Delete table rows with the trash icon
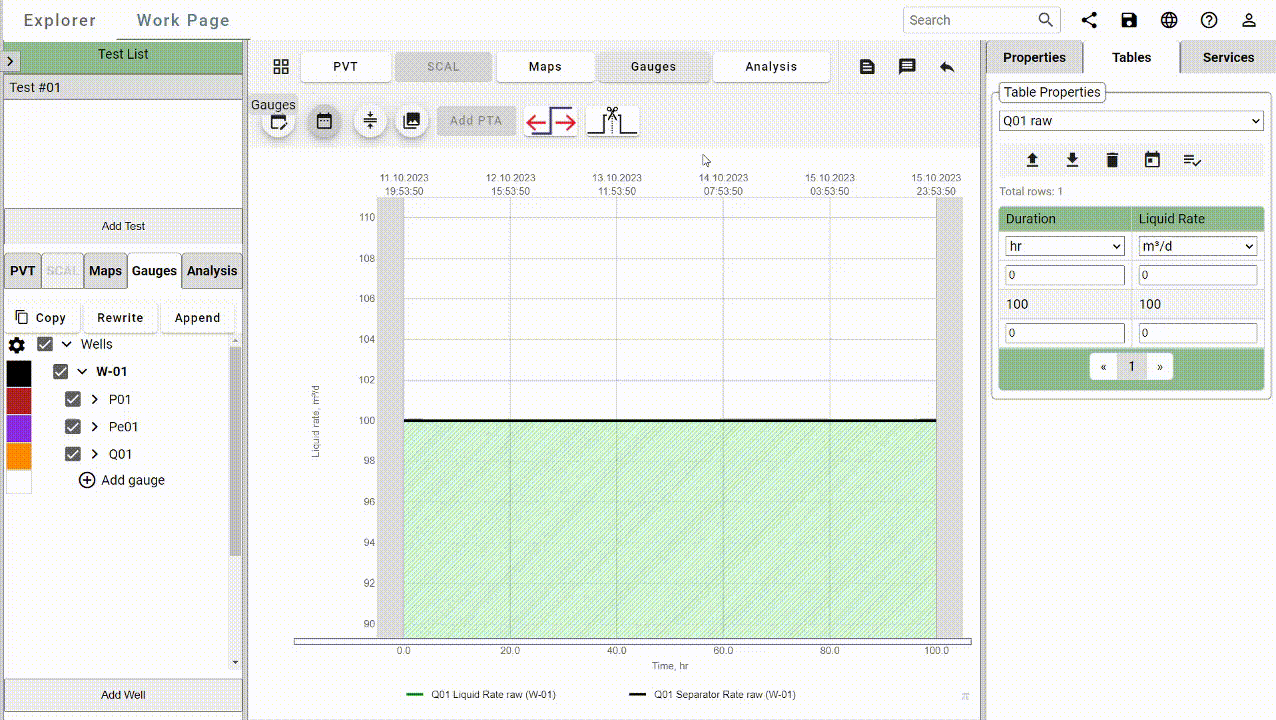The width and height of the screenshot is (1276, 720). (x=1112, y=160)
